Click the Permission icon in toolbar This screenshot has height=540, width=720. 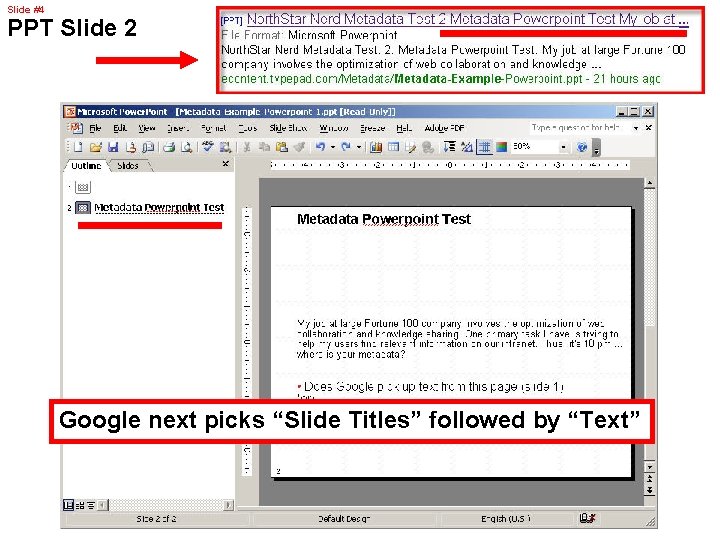[x=131, y=147]
